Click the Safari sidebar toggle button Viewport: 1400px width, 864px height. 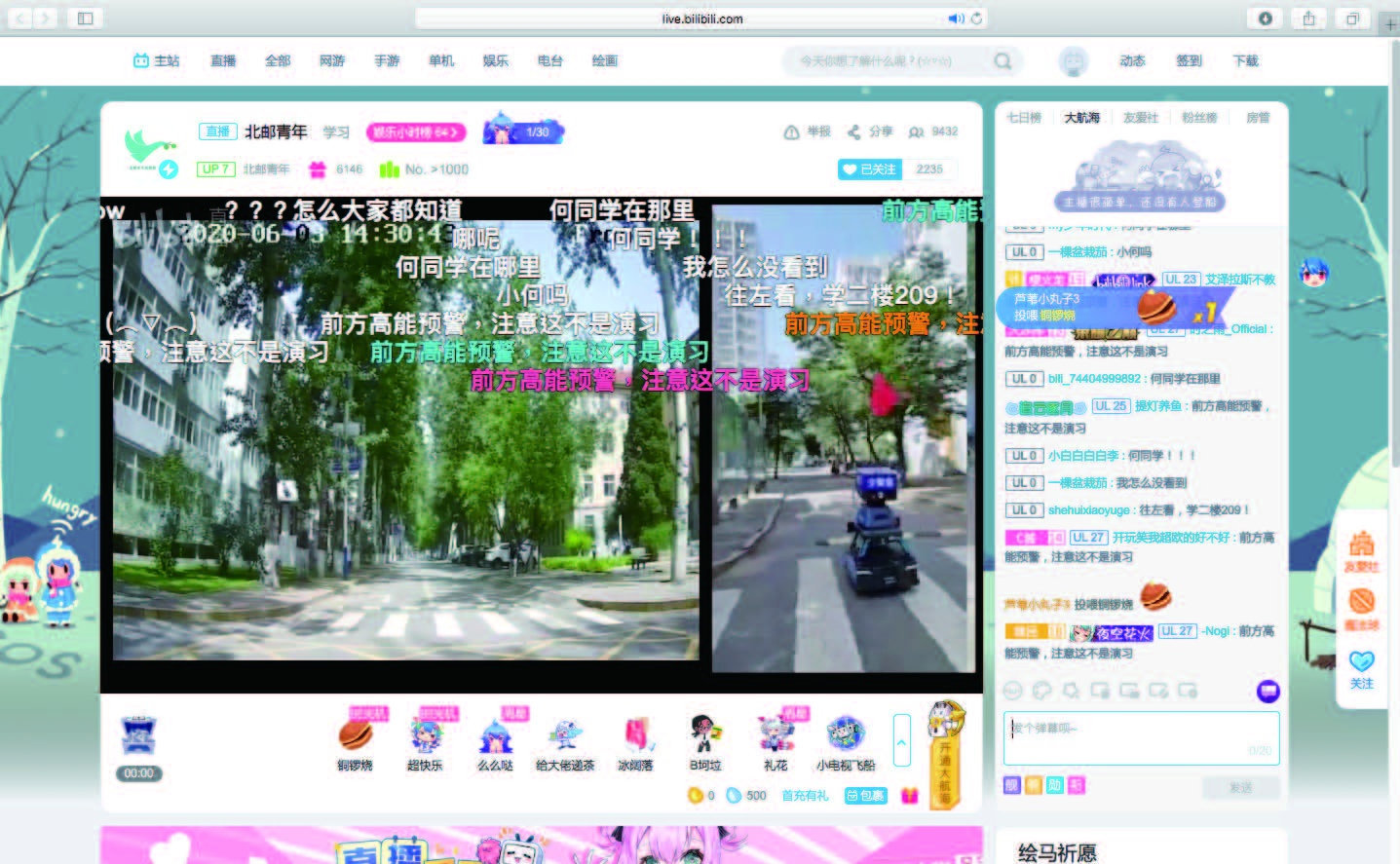click(x=86, y=18)
